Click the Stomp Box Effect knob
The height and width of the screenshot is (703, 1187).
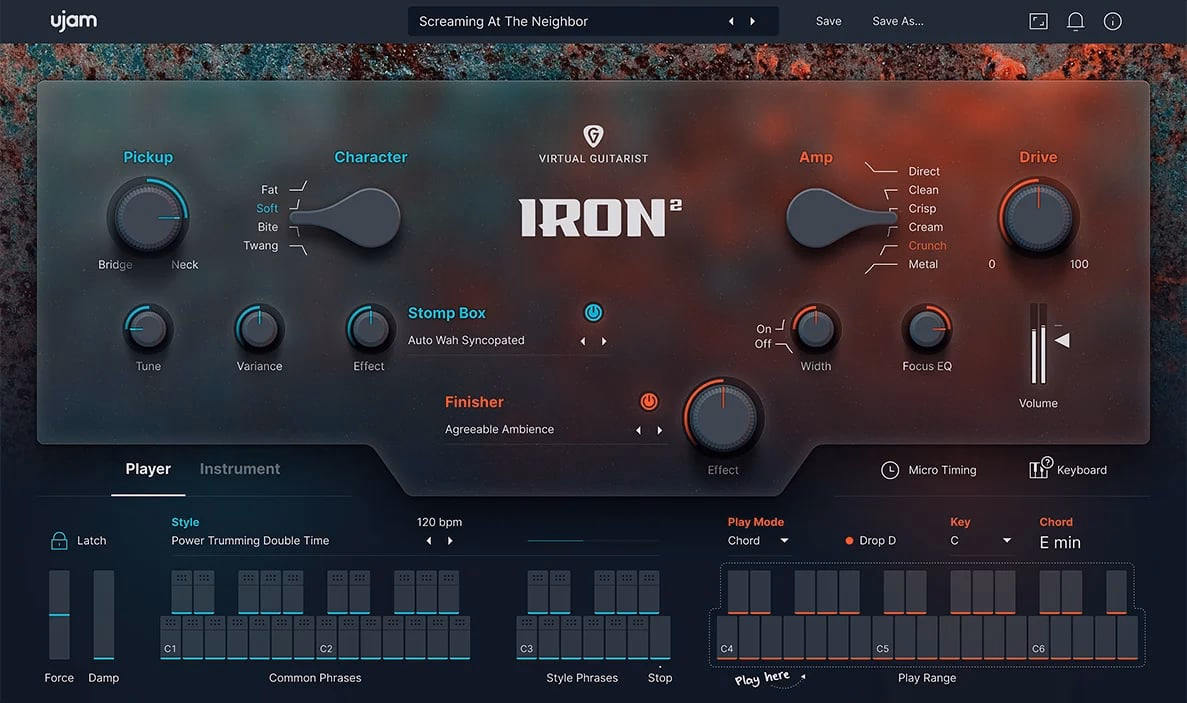click(x=369, y=329)
